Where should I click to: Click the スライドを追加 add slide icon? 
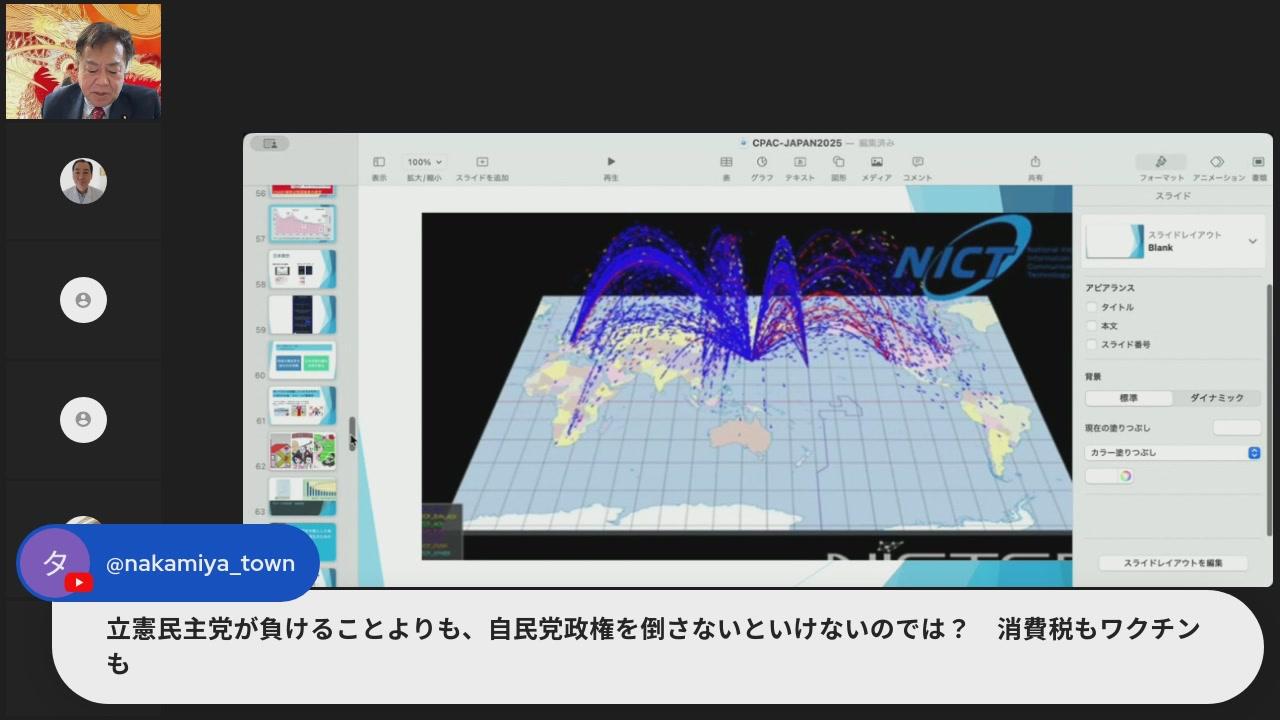coord(482,162)
